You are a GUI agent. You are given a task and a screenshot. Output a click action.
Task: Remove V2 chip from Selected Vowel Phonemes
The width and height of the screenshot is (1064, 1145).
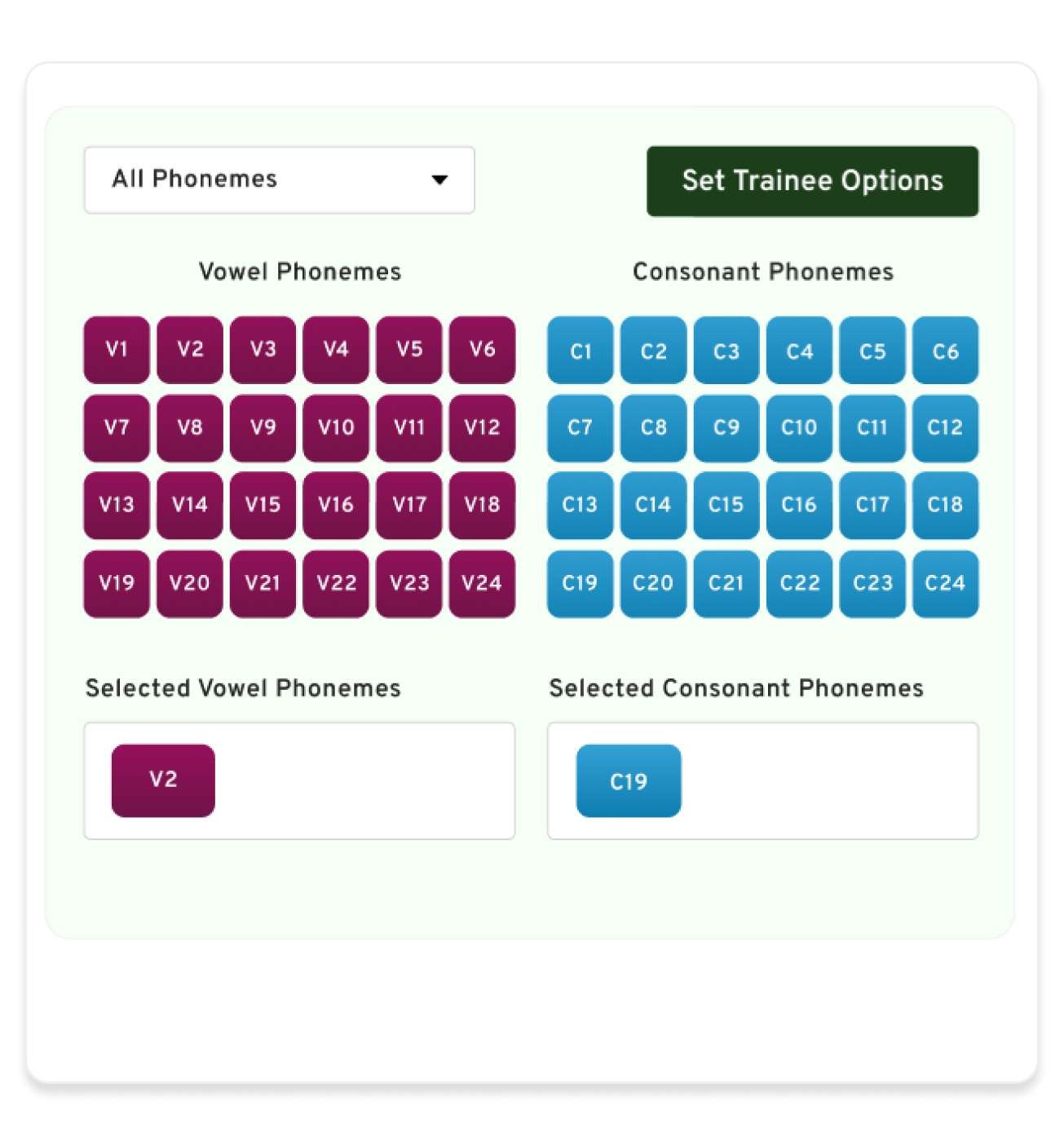(163, 780)
